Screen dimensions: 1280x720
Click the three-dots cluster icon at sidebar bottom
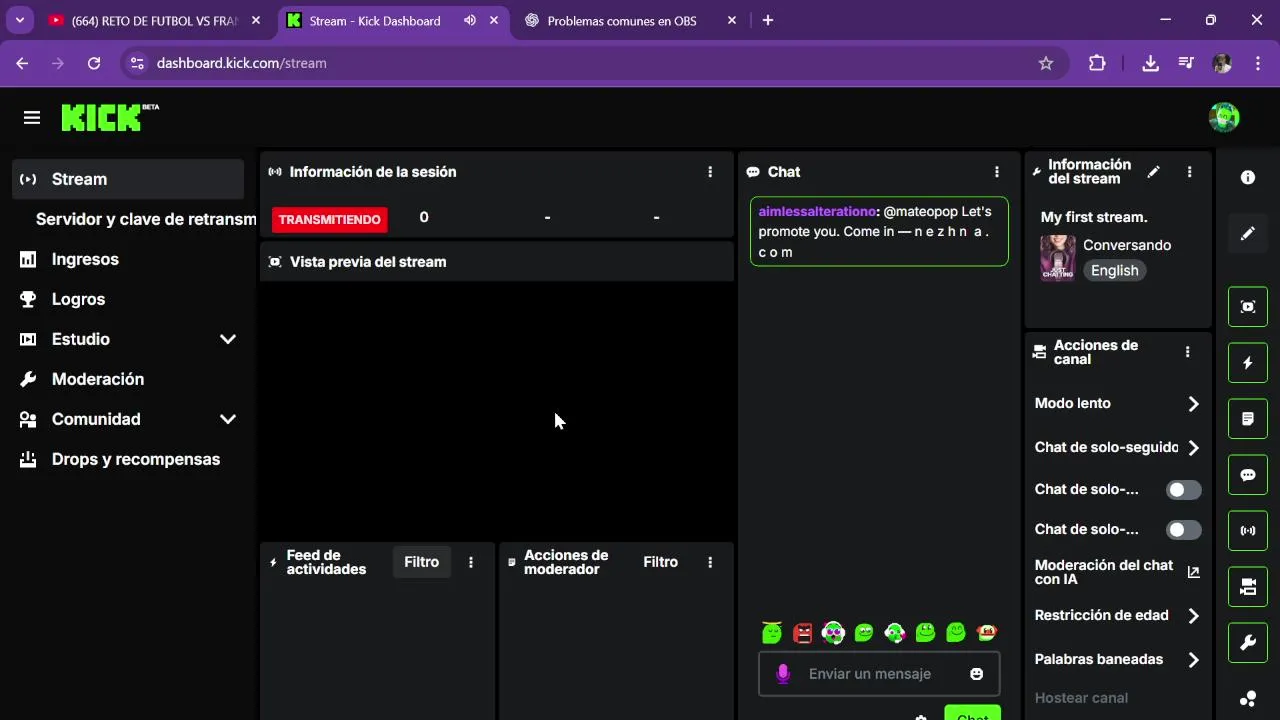pyautogui.click(x=1248, y=699)
